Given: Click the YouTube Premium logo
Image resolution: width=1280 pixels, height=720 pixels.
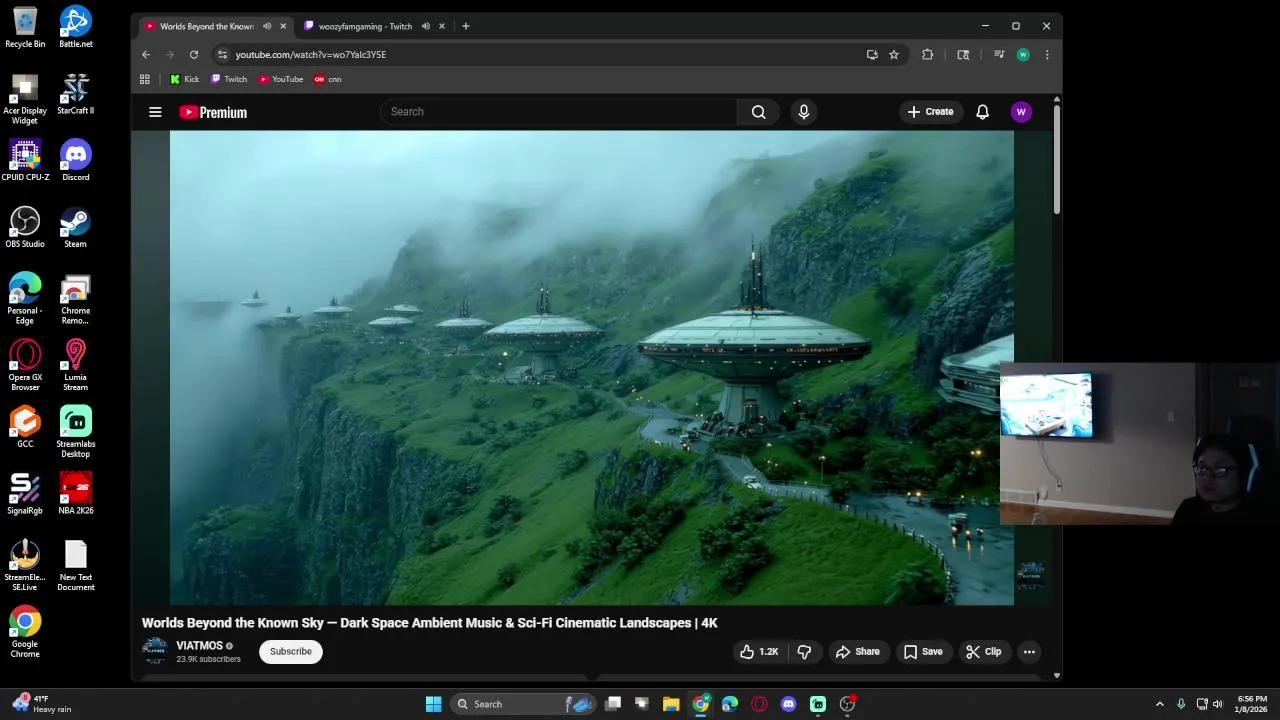Looking at the screenshot, I should click(x=213, y=112).
